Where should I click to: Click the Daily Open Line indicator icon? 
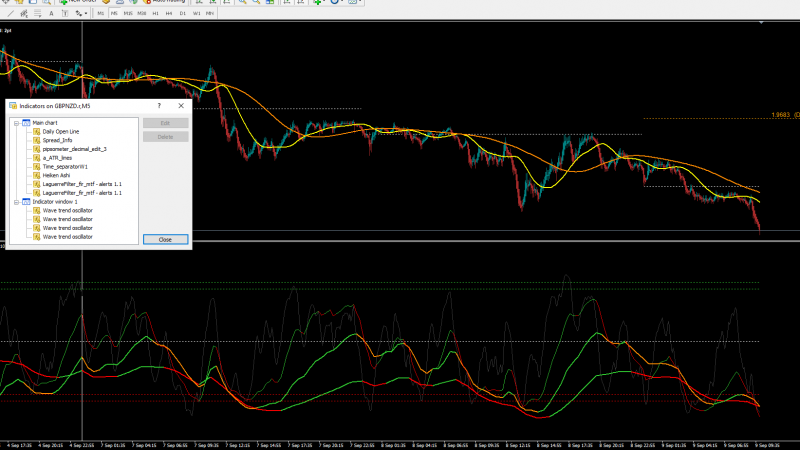(x=37, y=132)
